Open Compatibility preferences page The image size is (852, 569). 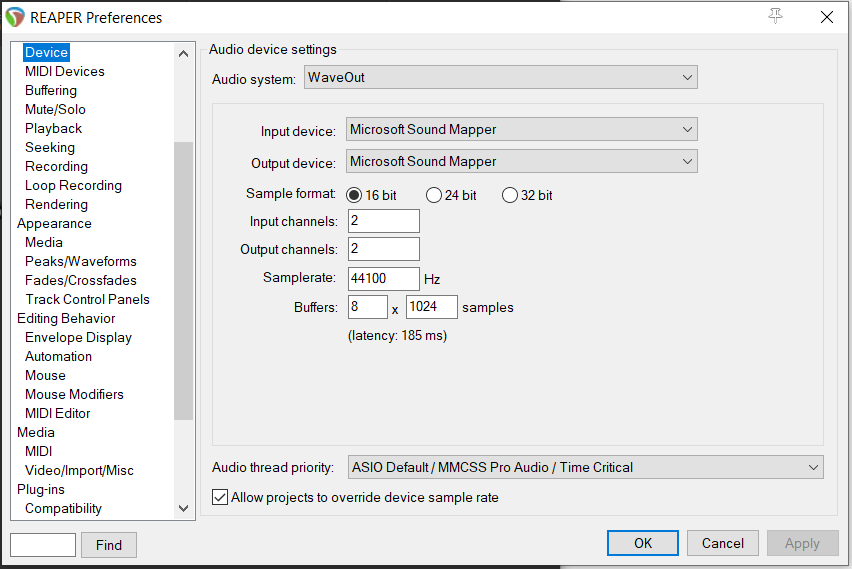coord(64,509)
